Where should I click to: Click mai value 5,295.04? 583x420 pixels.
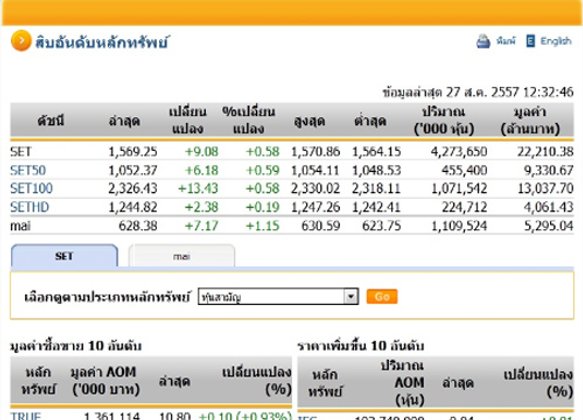pos(549,226)
